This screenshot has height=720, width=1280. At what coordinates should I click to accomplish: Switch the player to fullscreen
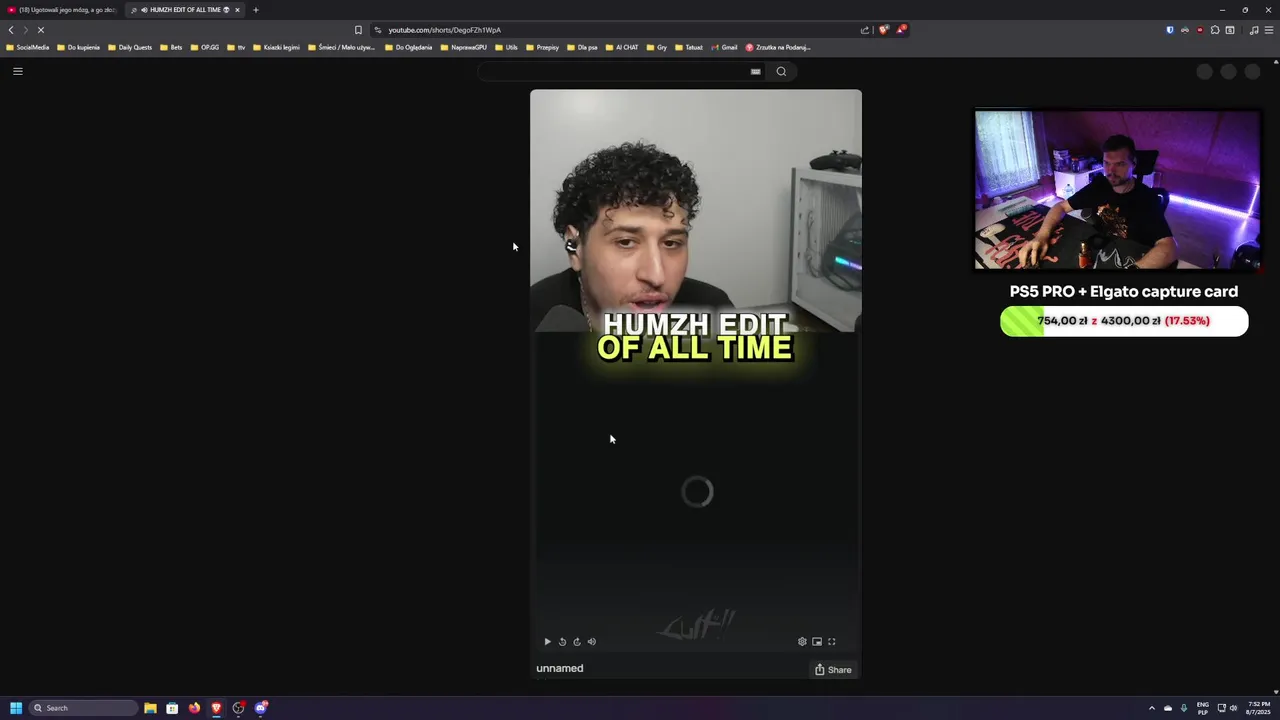tap(831, 642)
